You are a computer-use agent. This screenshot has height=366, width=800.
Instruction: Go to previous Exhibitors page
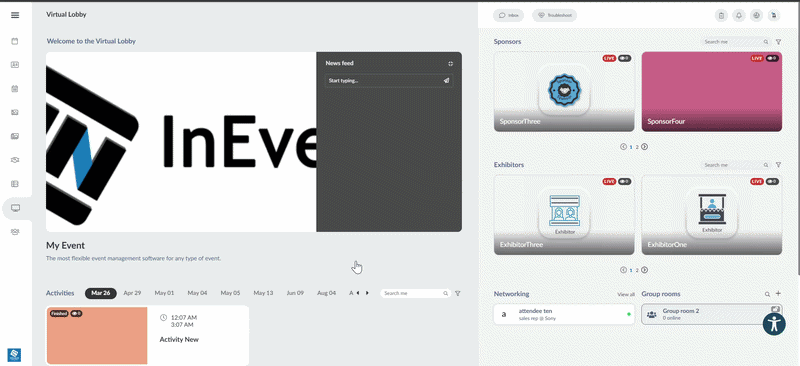coord(623,270)
